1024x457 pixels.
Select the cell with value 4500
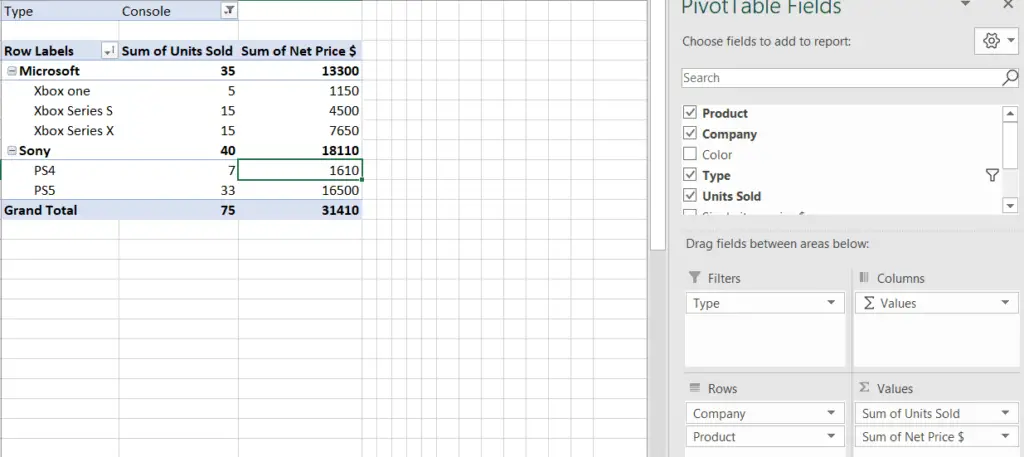coord(300,111)
